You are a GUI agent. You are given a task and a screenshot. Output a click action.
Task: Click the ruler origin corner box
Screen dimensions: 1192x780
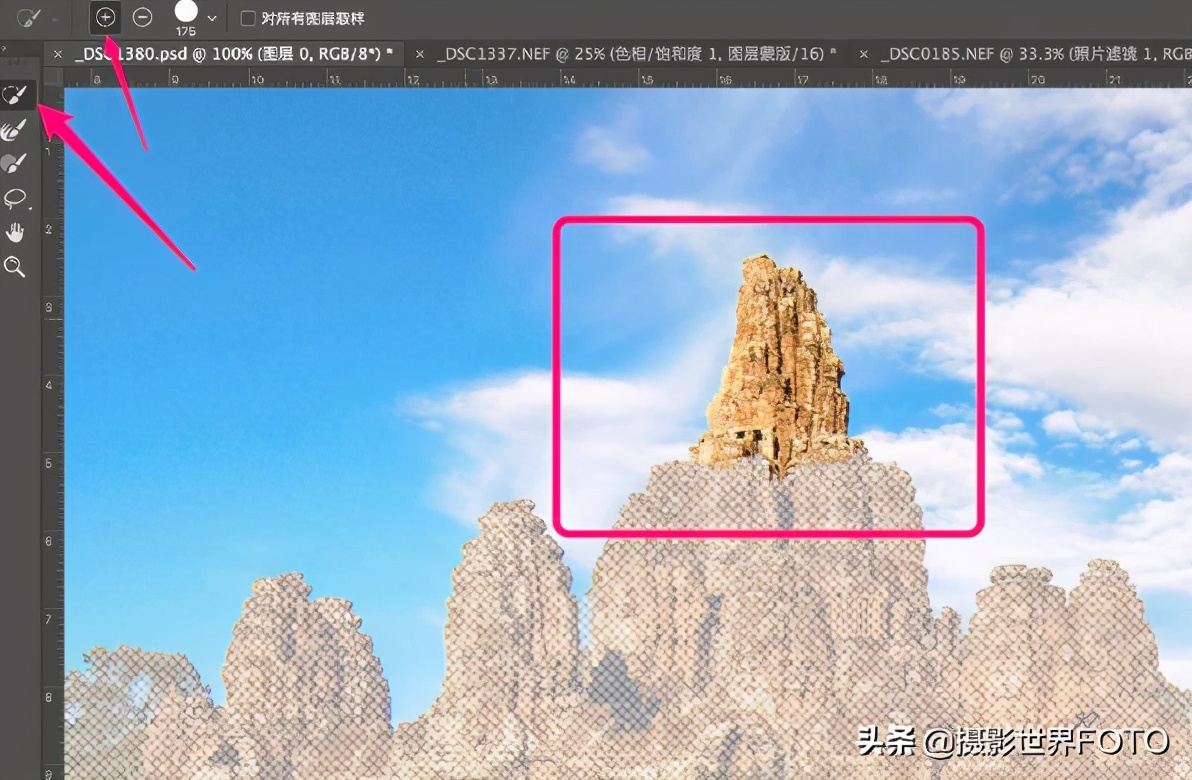(53, 78)
